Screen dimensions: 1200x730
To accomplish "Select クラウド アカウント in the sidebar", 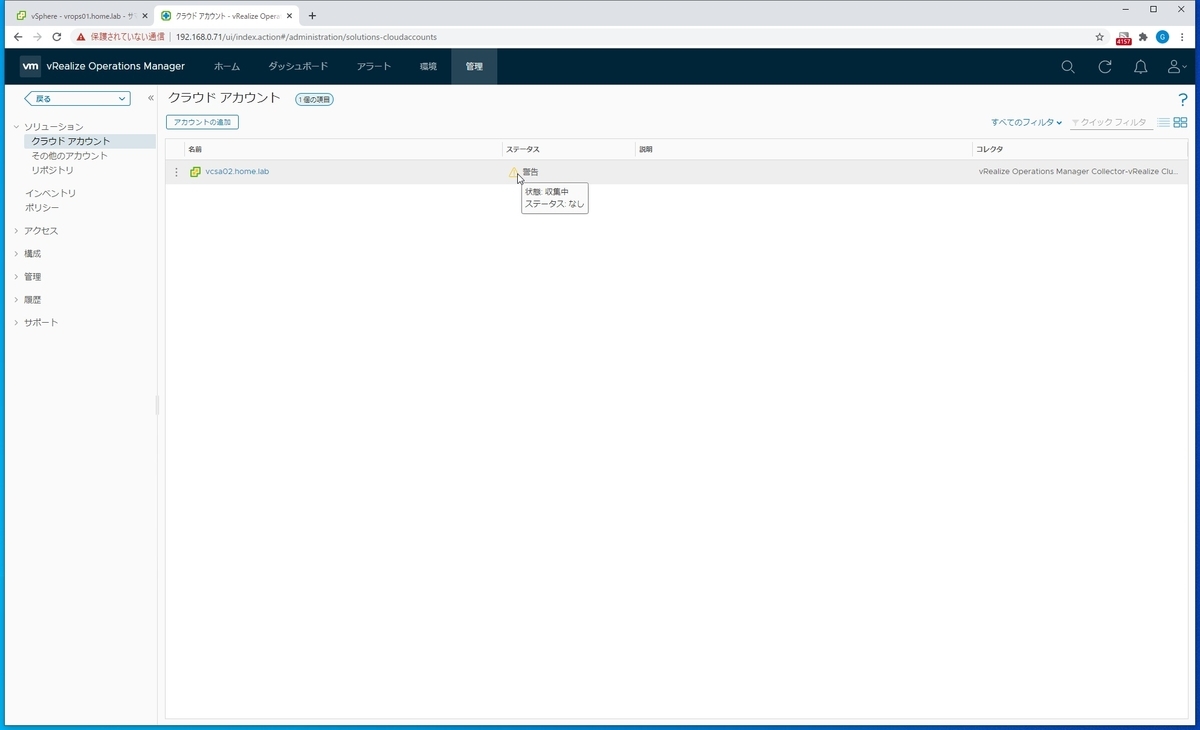I will point(71,142).
